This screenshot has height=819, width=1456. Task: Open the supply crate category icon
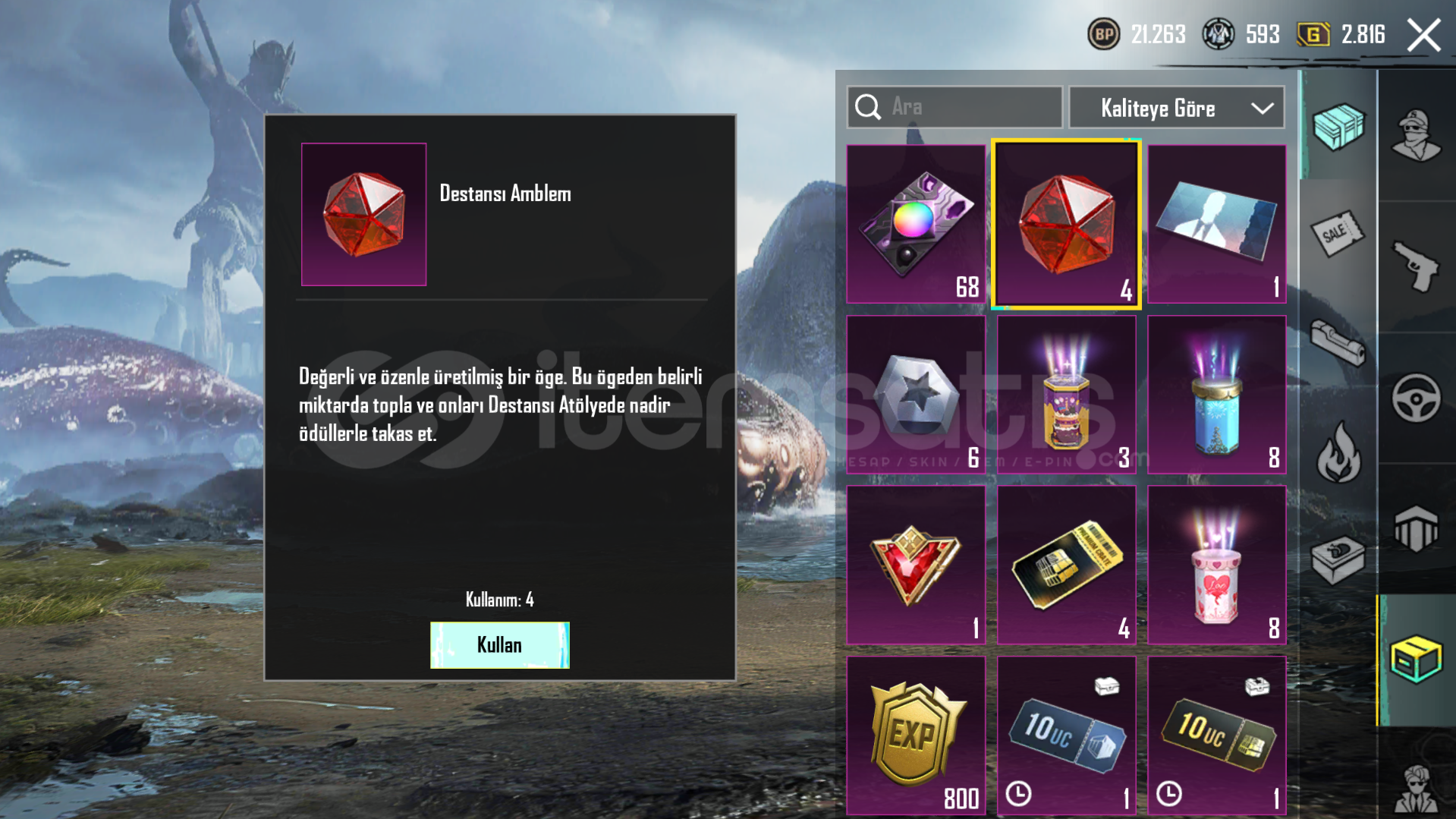[1339, 126]
